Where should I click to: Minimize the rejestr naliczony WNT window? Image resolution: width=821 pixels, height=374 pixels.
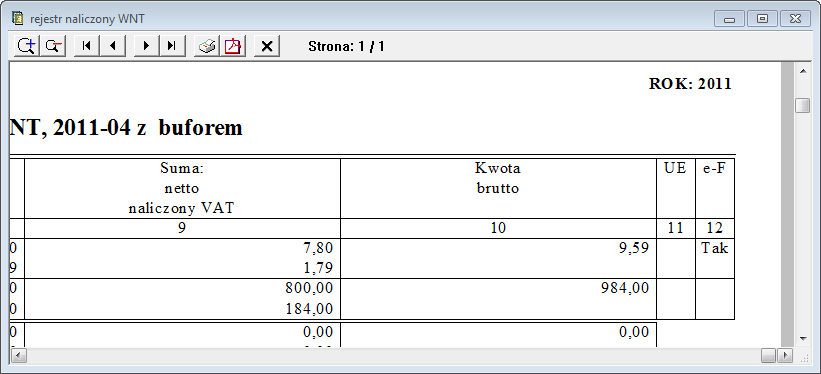click(729, 19)
